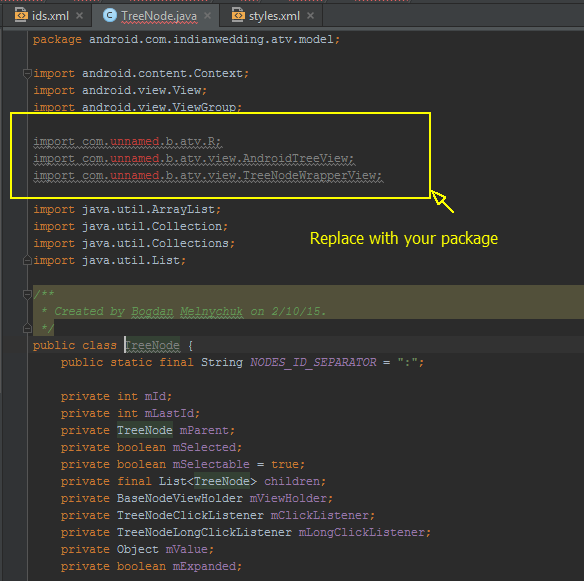
Task: Click the styles.xml file type icon
Action: pos(238,16)
